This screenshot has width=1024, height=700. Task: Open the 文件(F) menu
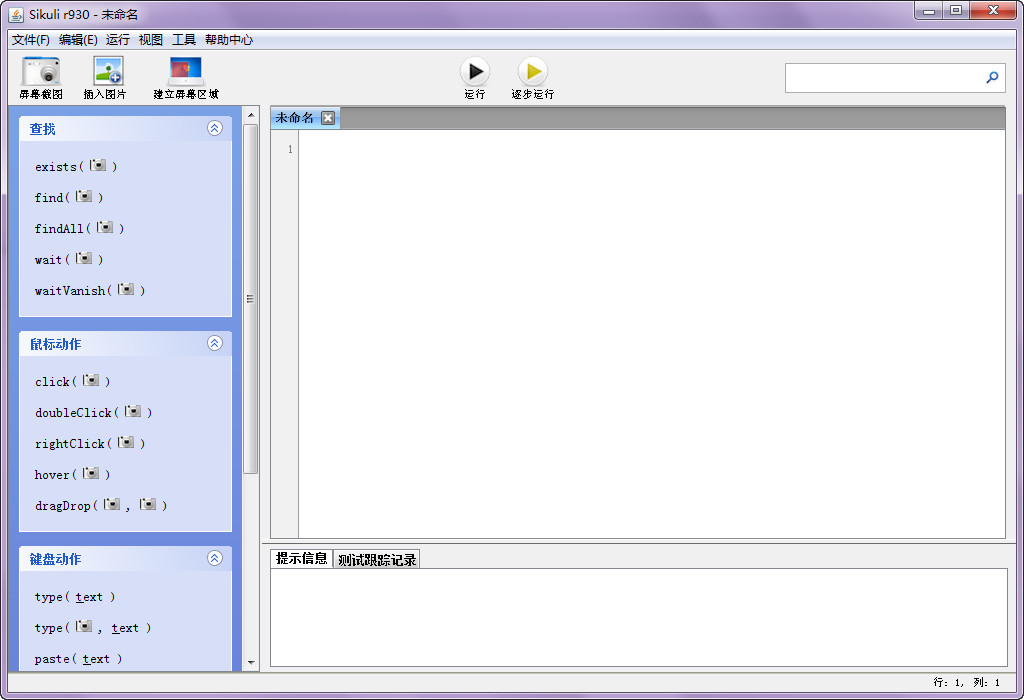[31, 40]
